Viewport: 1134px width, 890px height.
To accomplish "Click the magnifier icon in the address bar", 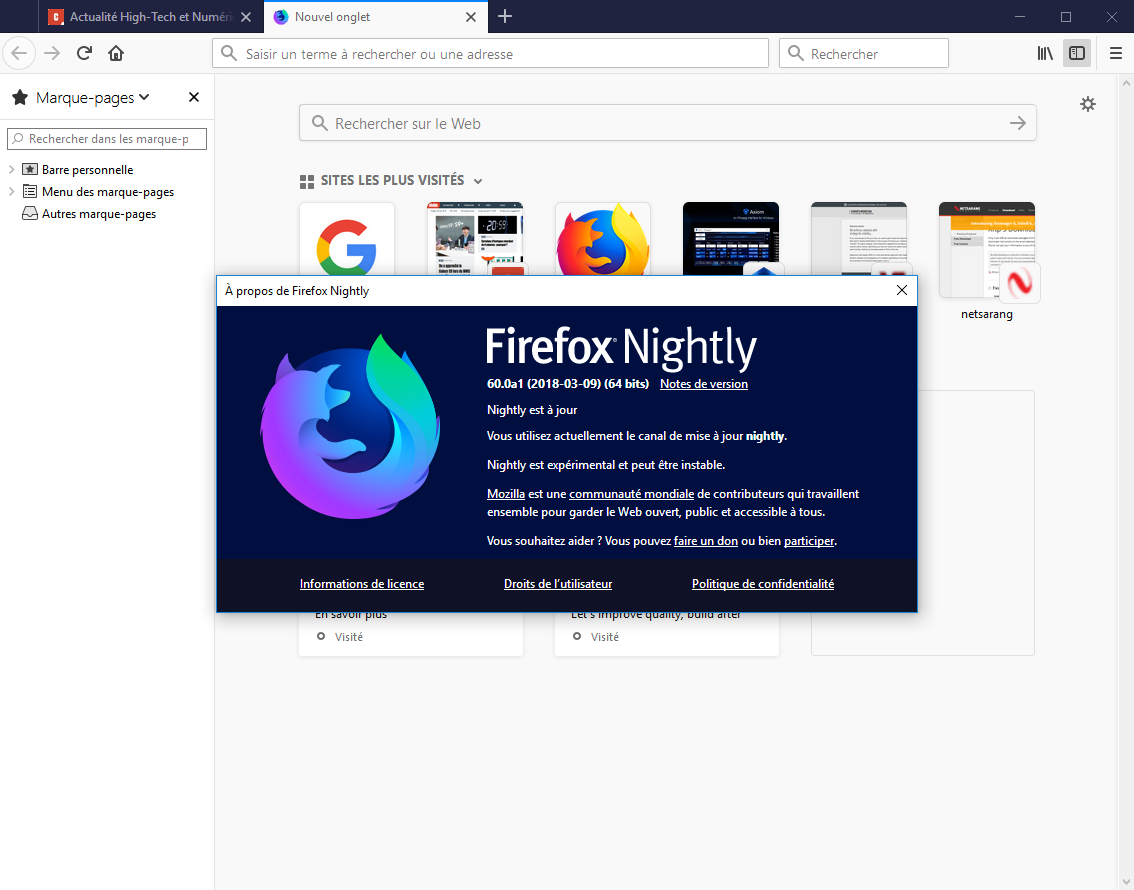I will tap(229, 54).
